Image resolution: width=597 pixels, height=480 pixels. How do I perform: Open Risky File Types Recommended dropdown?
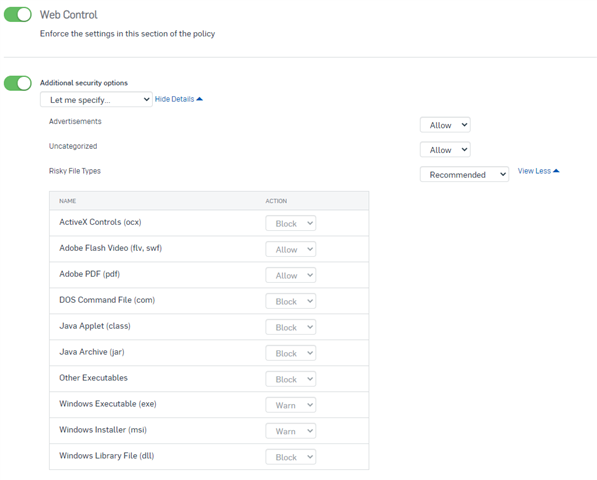[464, 174]
